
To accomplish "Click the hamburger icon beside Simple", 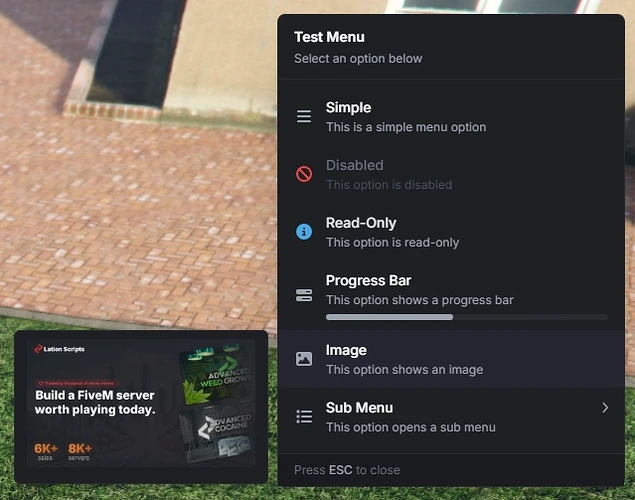I will pos(304,117).
